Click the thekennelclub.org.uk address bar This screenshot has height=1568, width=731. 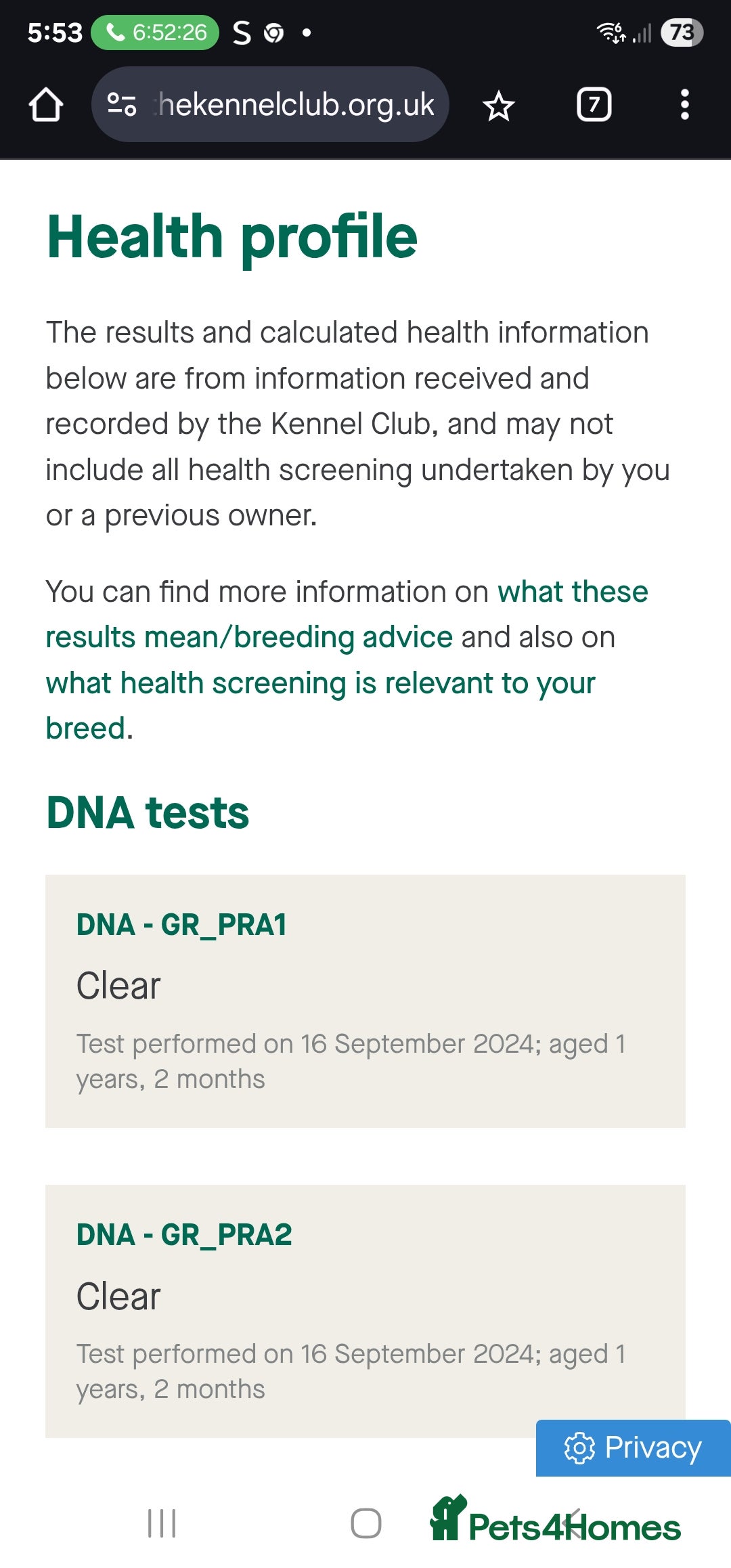coord(270,104)
